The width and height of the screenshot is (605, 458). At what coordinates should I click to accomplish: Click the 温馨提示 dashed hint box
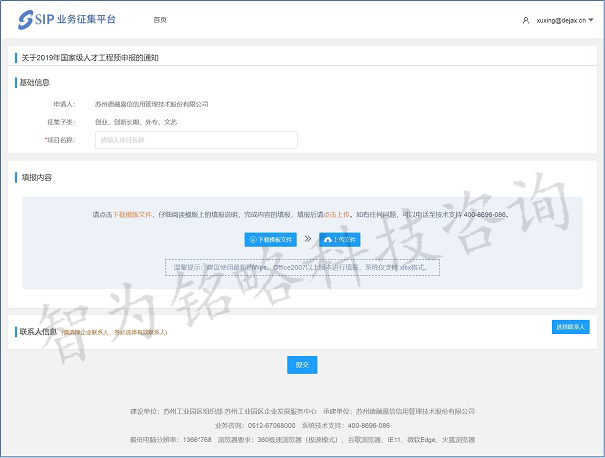[302, 267]
